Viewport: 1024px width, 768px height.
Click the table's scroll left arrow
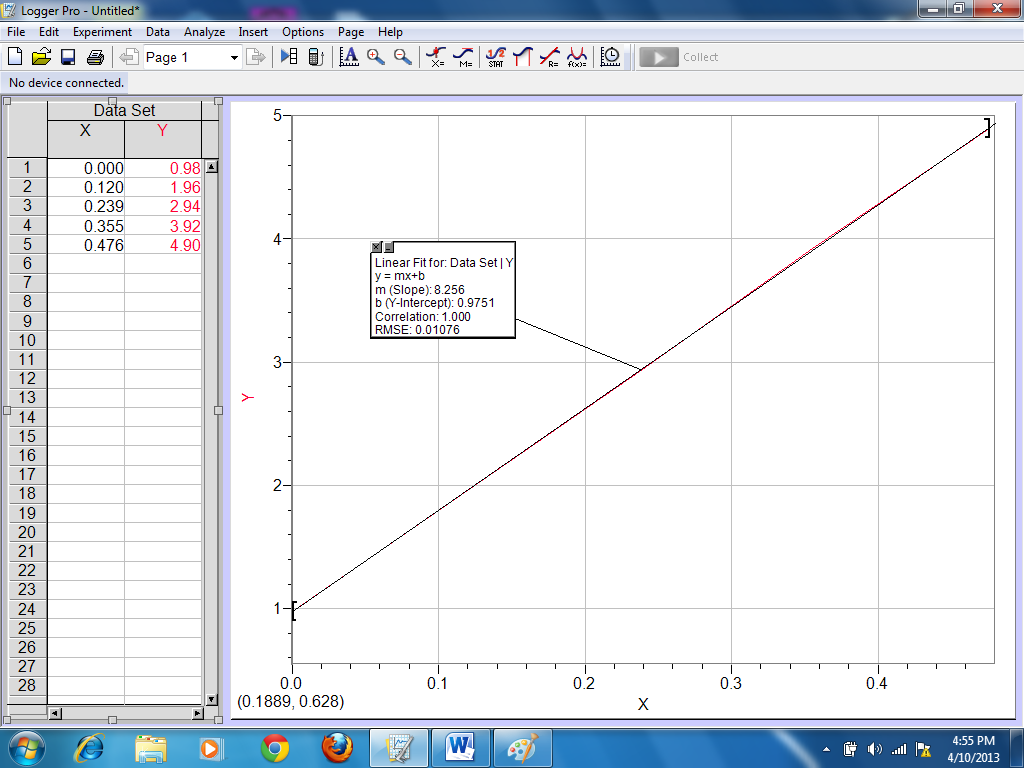tap(55, 713)
